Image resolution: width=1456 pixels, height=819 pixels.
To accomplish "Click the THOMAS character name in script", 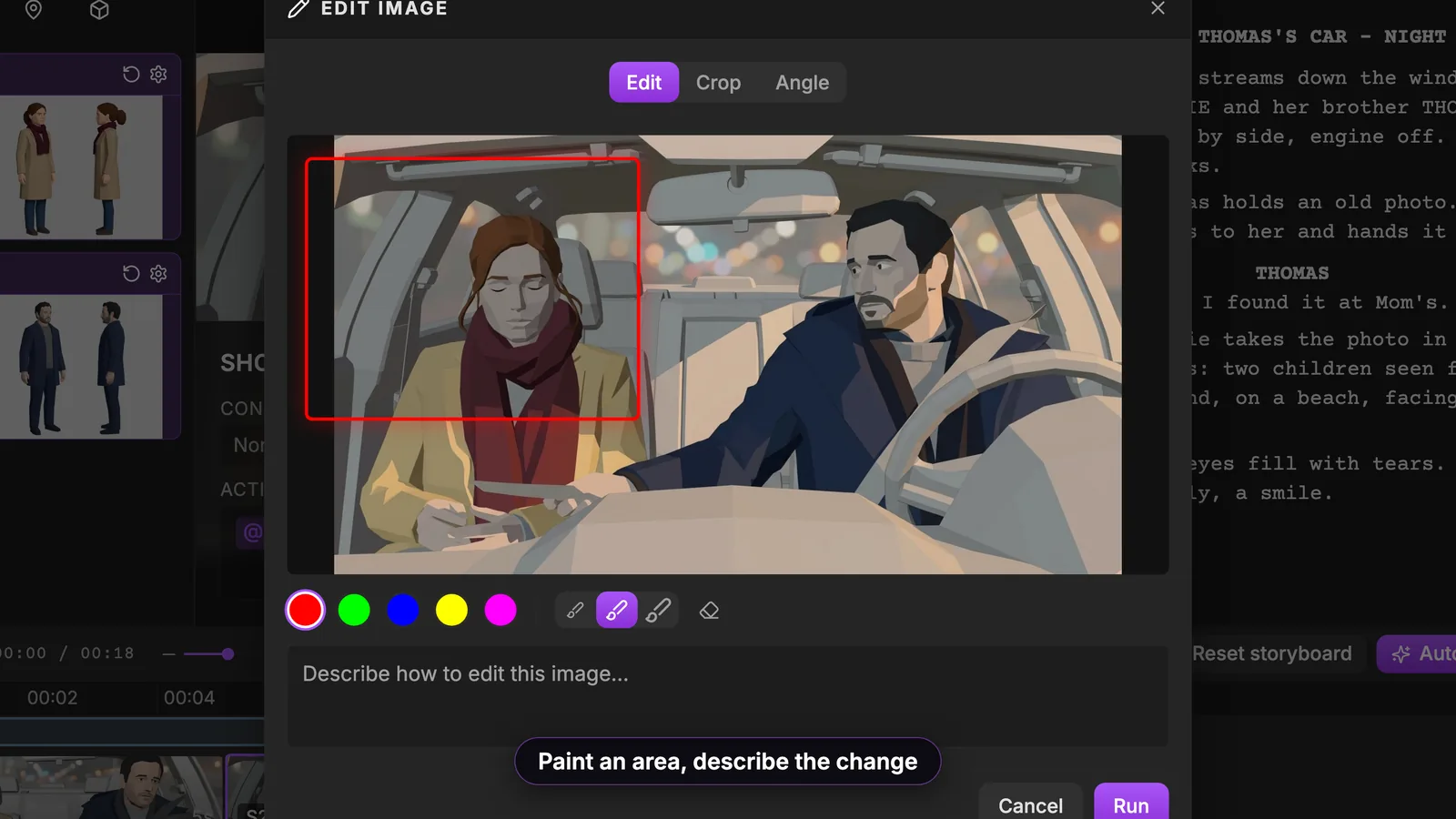I will pos(1292,273).
